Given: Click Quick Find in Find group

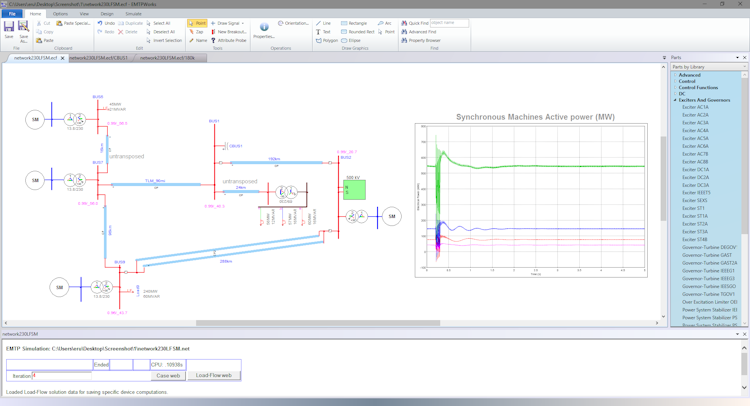Looking at the screenshot, I should (415, 23).
